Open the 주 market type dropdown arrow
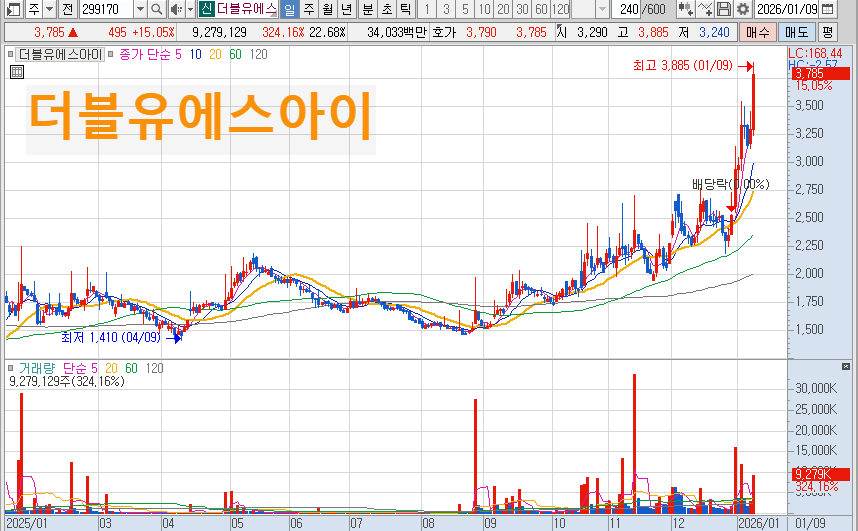The image size is (858, 531). 50,9
